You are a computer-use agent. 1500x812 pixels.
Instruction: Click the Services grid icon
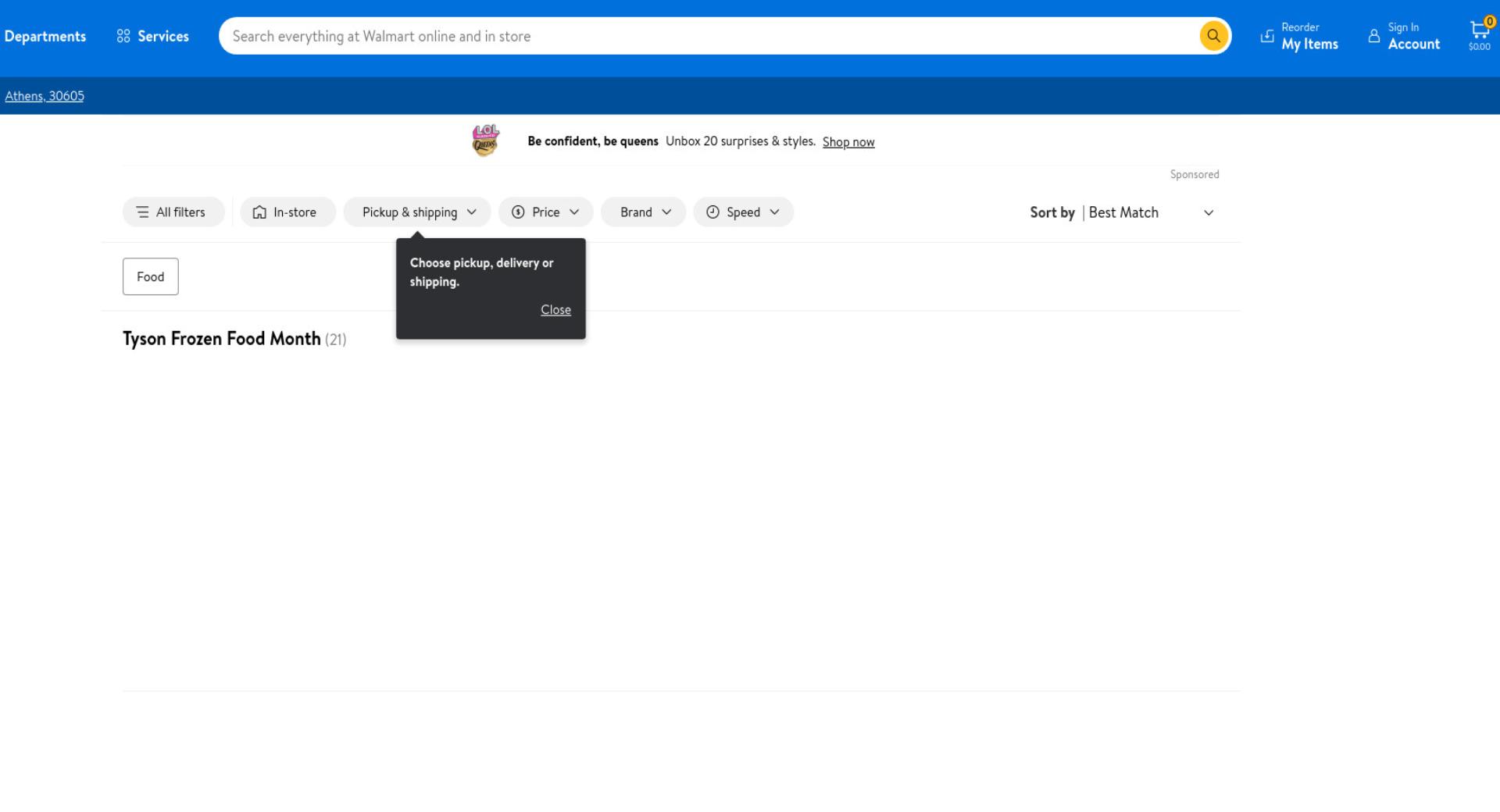click(x=123, y=37)
